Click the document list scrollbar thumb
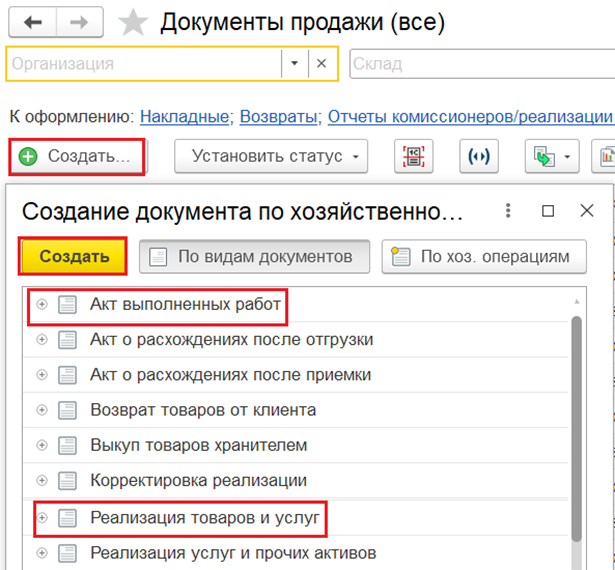This screenshot has height=570, width=615. point(577,429)
